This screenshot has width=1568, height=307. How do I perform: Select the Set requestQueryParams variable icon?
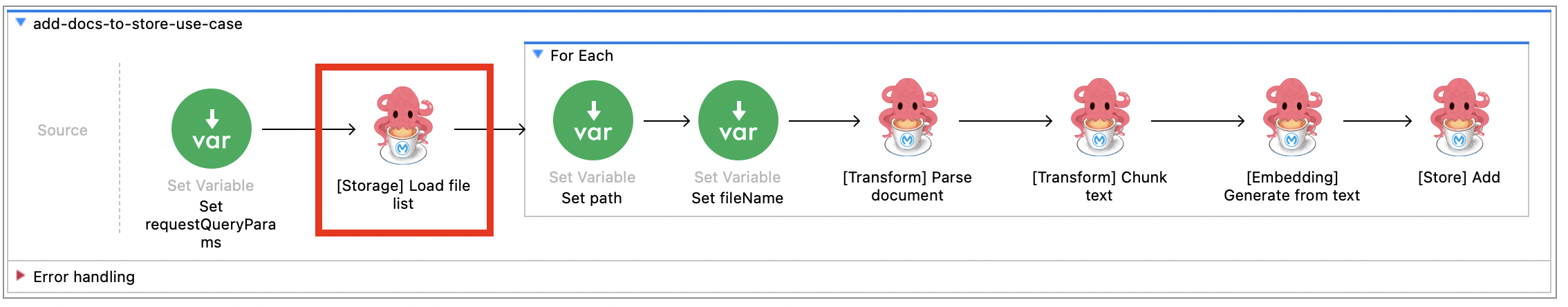212,129
